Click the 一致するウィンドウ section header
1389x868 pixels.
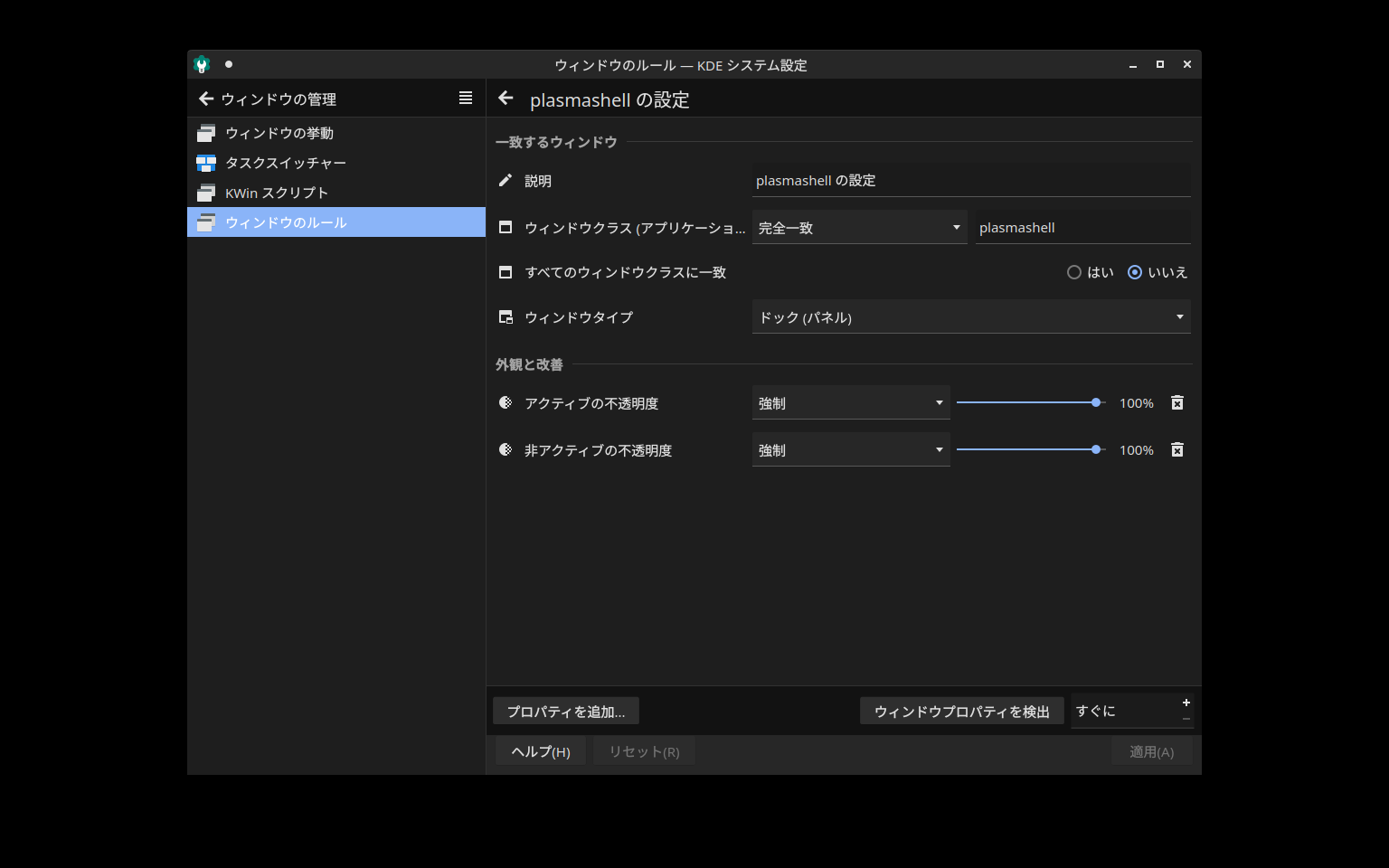tap(556, 142)
